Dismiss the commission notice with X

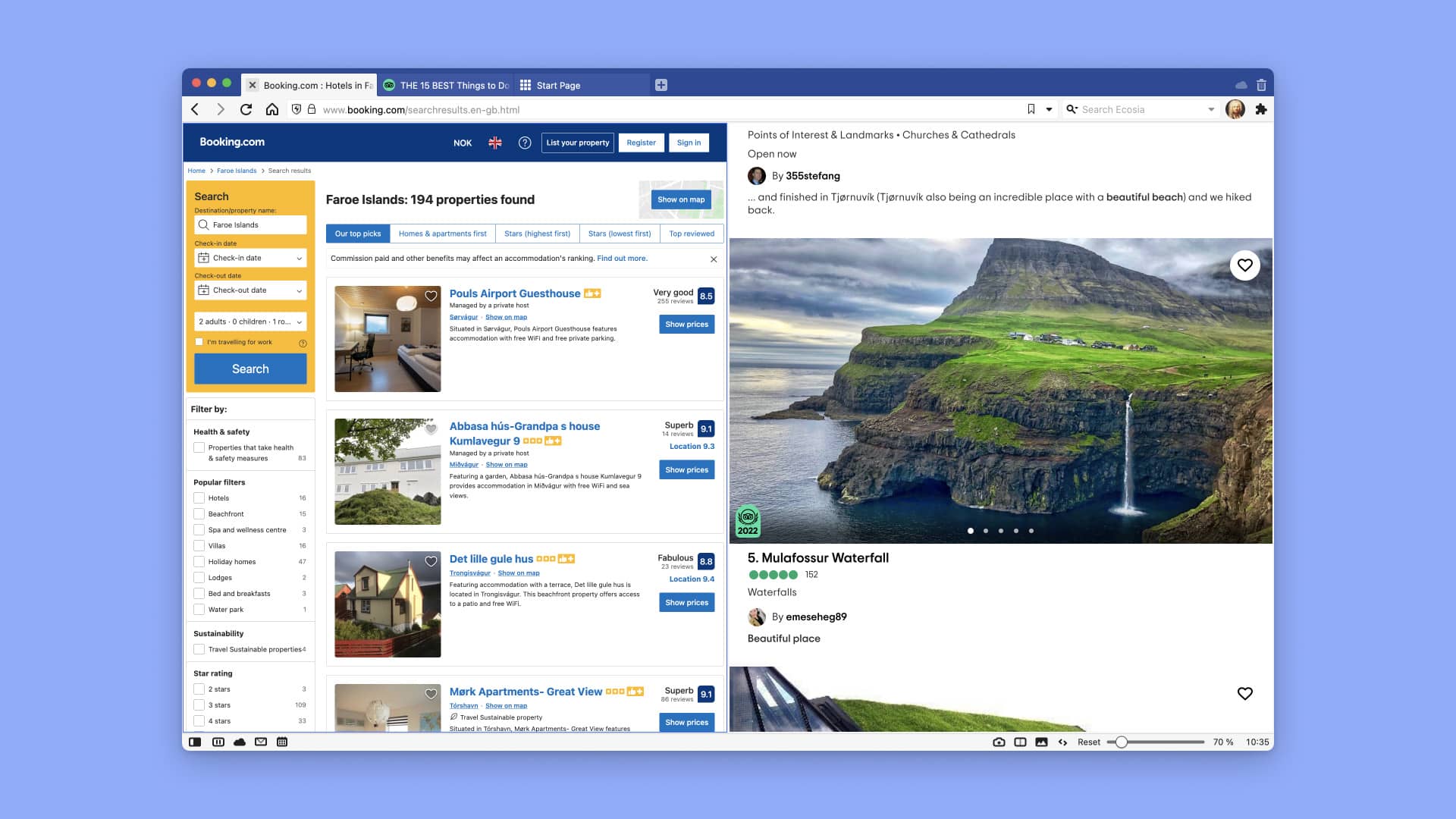tap(714, 259)
